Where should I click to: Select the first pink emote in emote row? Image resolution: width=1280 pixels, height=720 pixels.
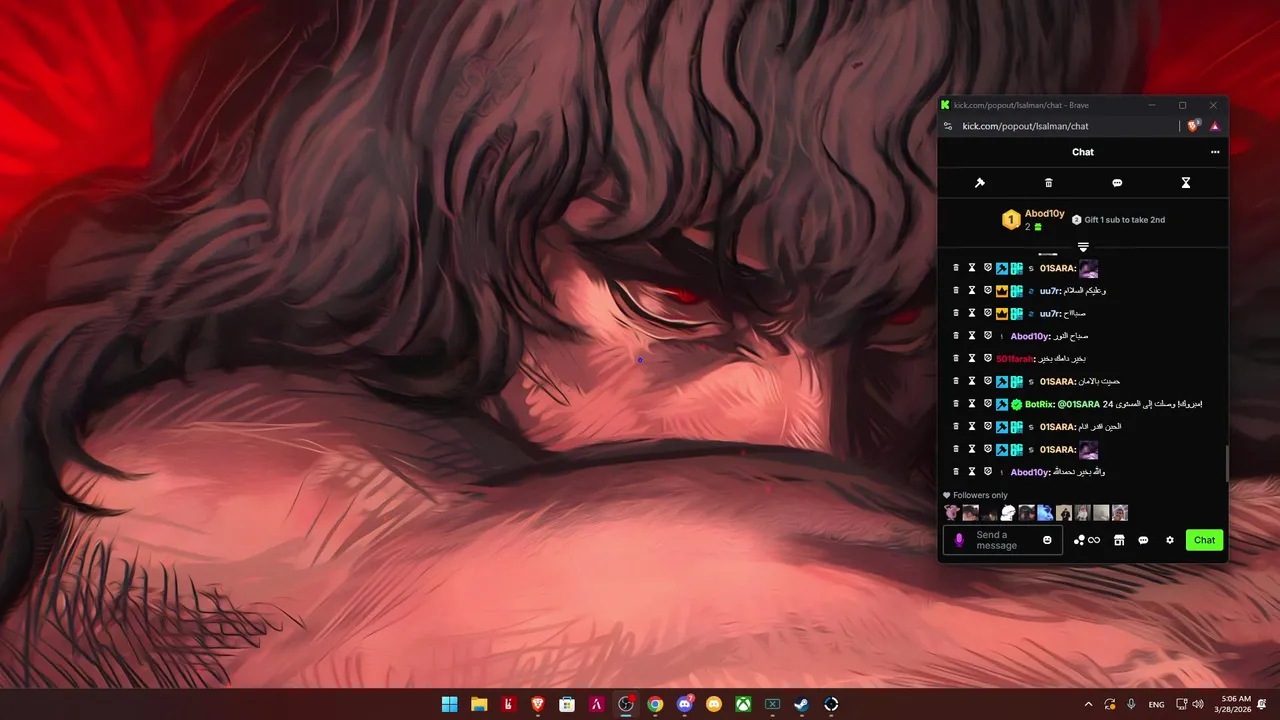tap(952, 512)
